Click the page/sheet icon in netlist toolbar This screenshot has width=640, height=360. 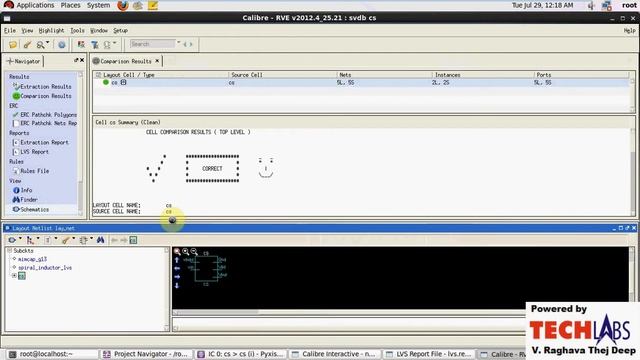pyautogui.click(x=48, y=240)
